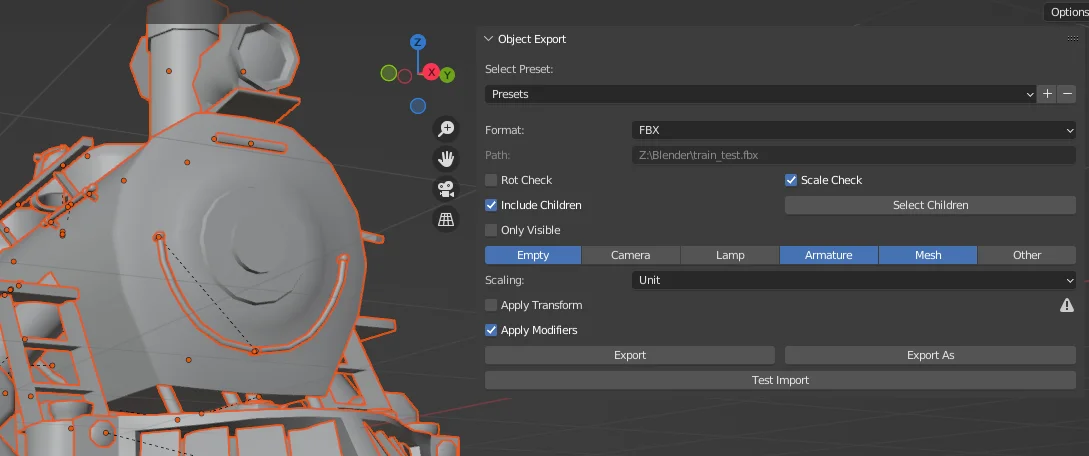Viewport: 1089px width, 456px height.
Task: Click the Test Import button
Action: pos(780,380)
